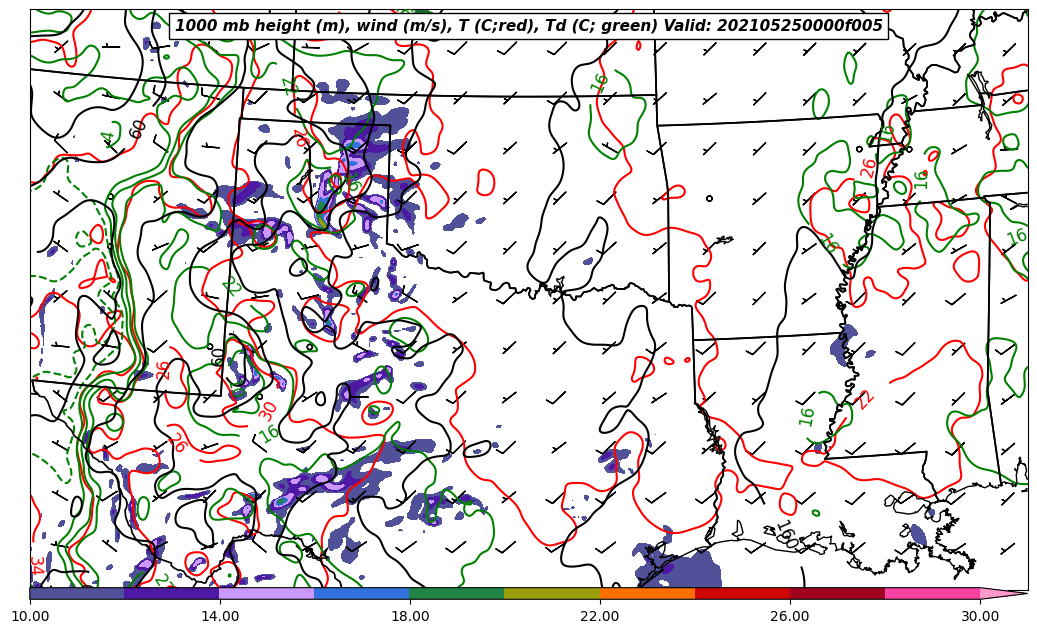Click the olive 20–22 colorbar segment
This screenshot has height=633, width=1037.
click(552, 594)
